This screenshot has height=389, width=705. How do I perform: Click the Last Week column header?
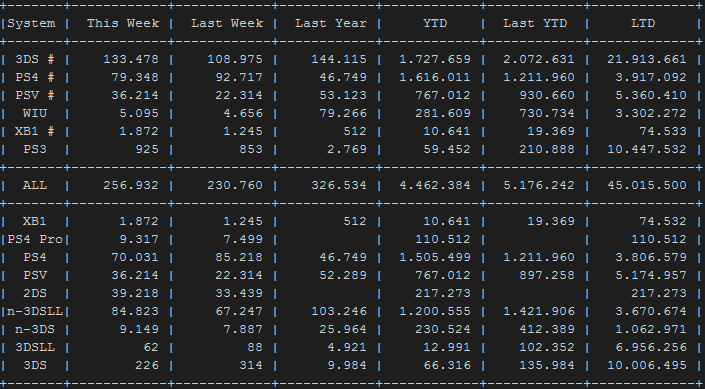[227, 23]
